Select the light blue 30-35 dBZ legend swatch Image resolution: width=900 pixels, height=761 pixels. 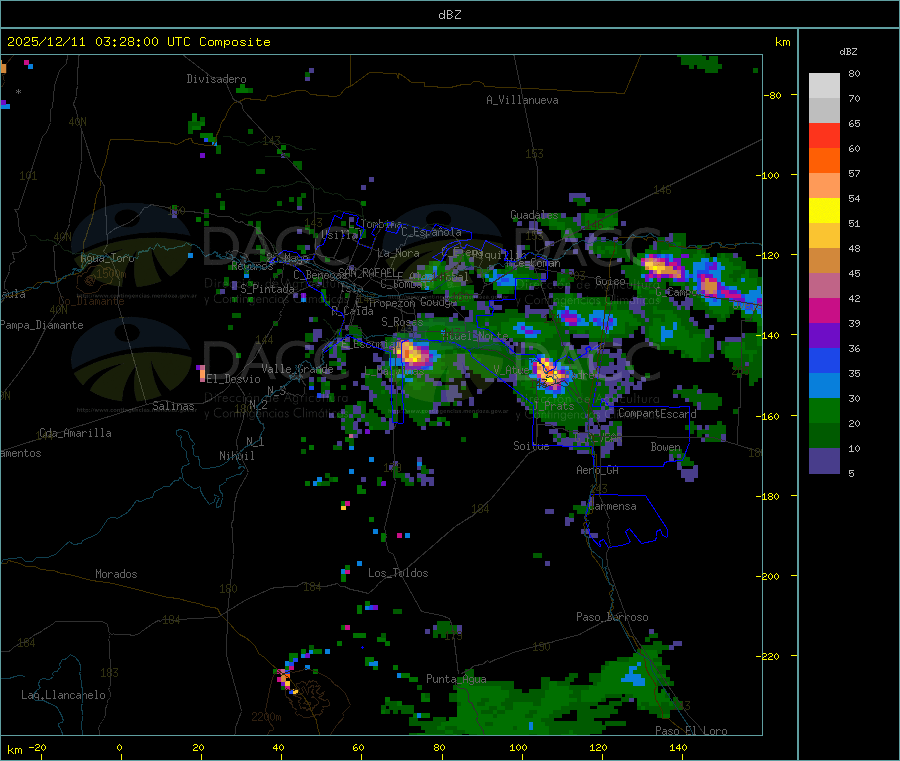824,386
